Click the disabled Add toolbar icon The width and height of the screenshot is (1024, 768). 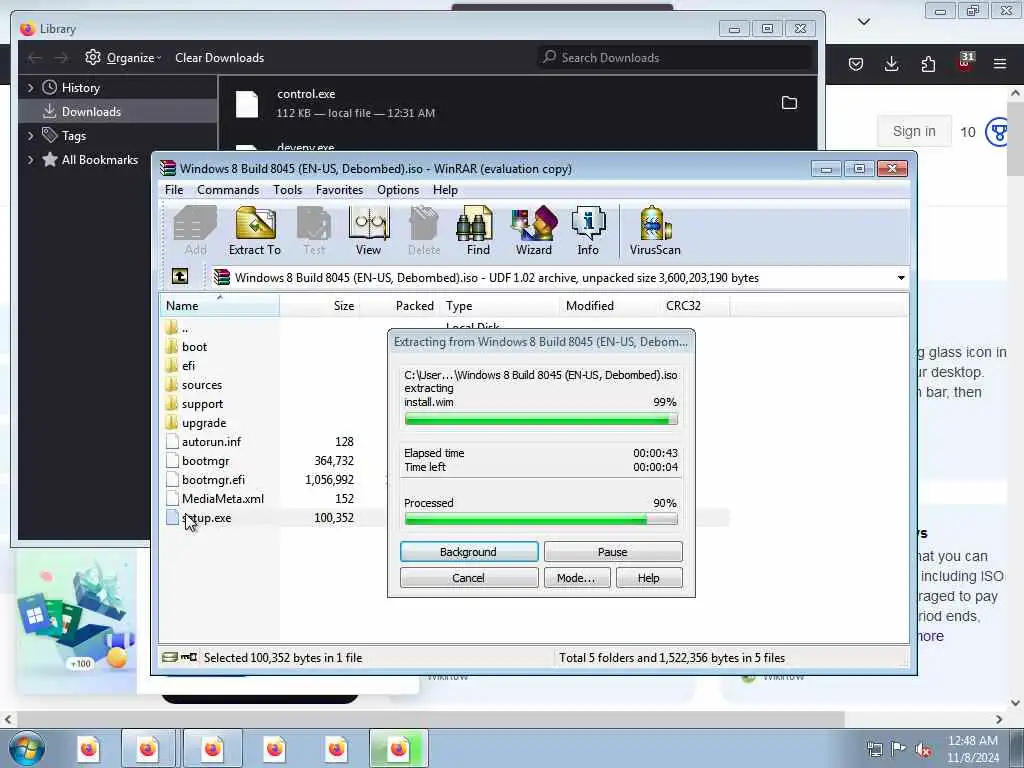[x=195, y=231]
